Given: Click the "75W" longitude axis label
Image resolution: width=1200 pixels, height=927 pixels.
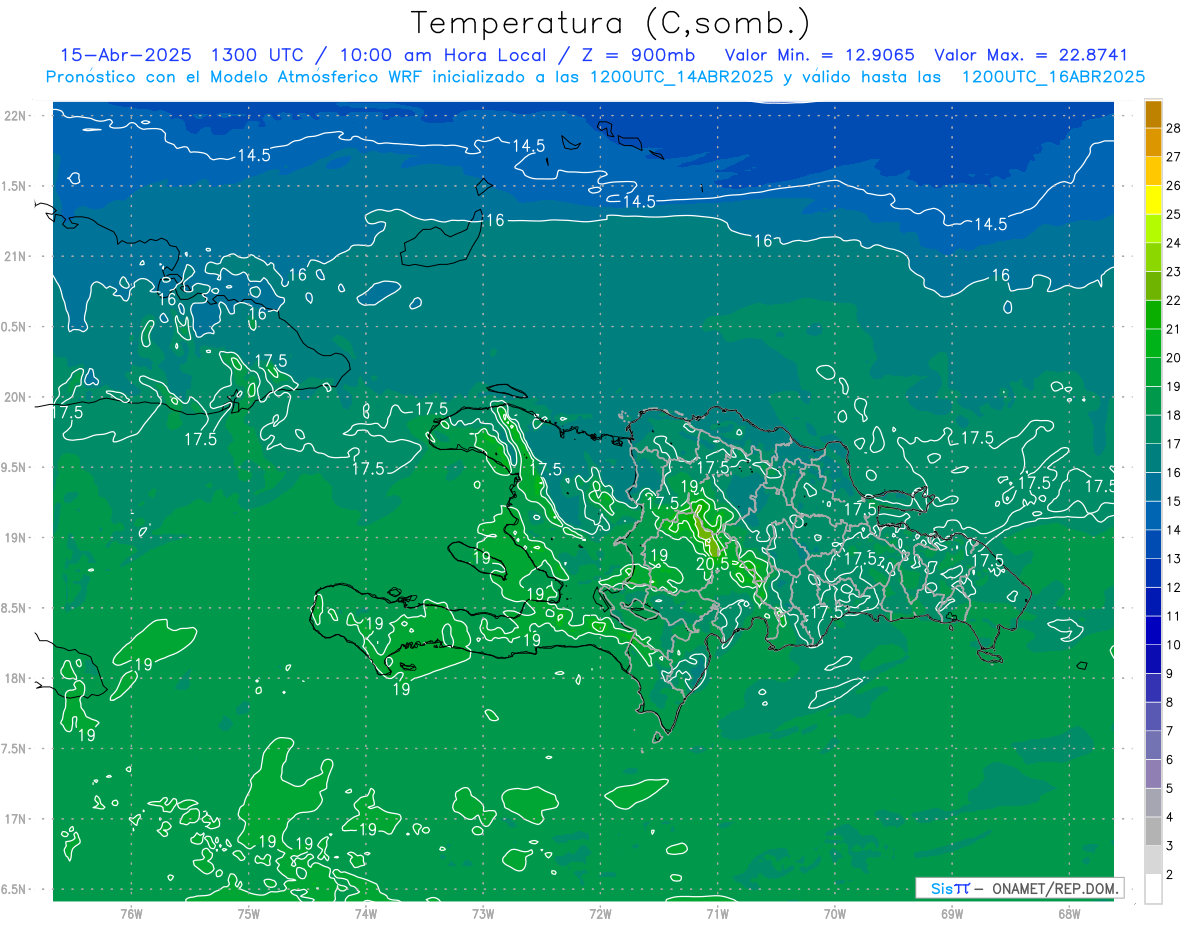Looking at the screenshot, I should pos(248,913).
